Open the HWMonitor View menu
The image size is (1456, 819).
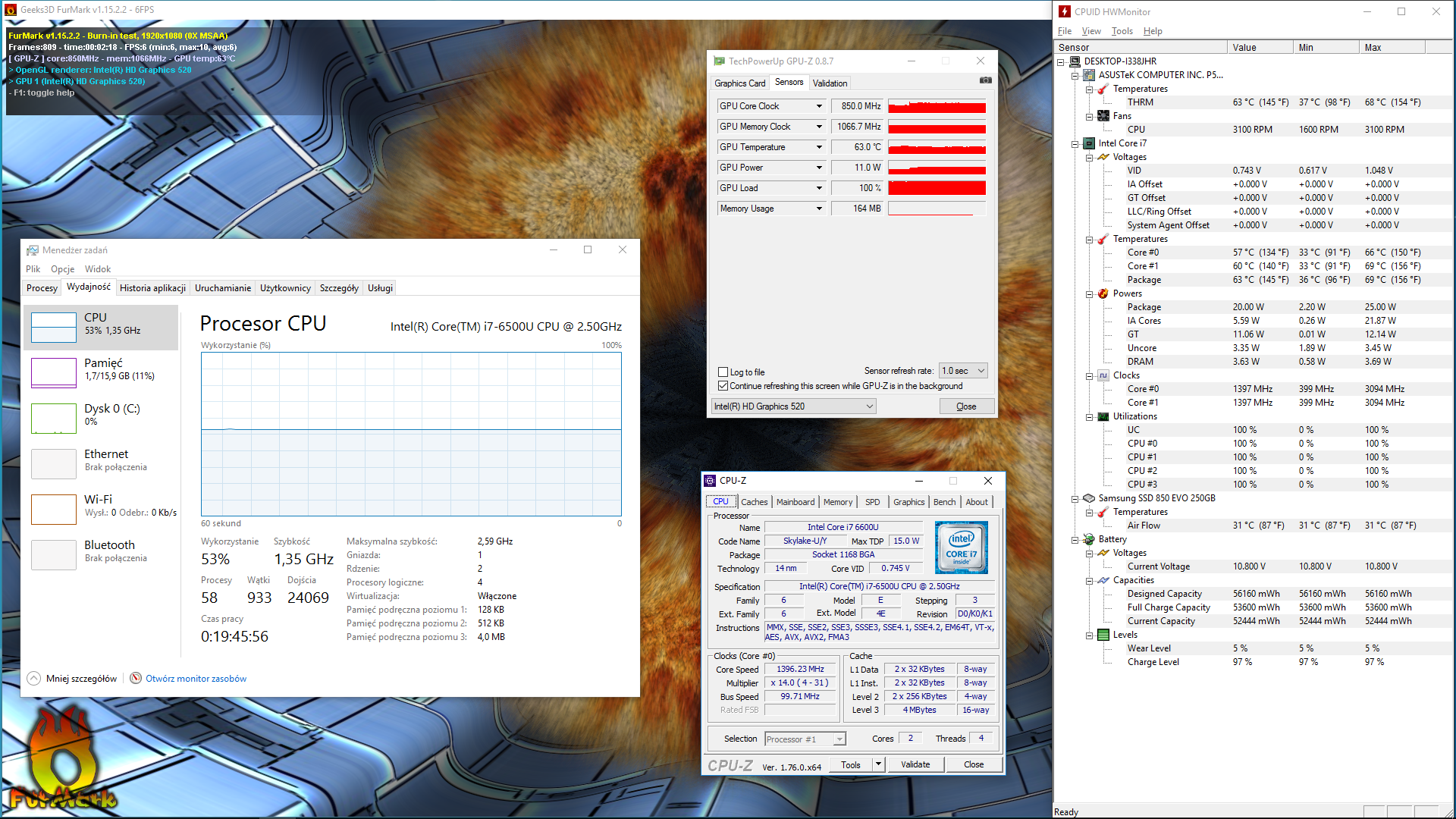click(1091, 31)
